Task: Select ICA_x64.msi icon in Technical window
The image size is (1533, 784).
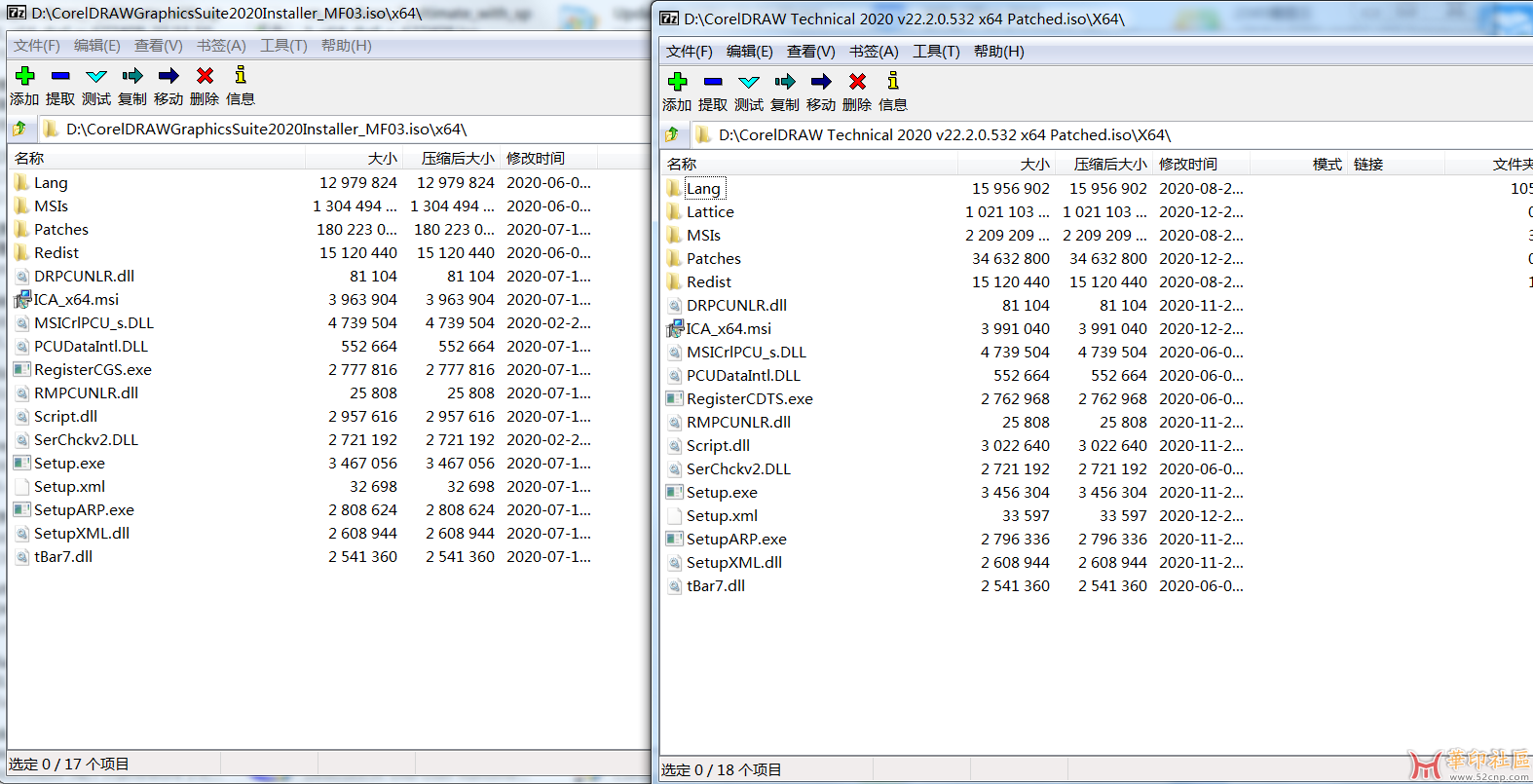Action: click(x=674, y=328)
